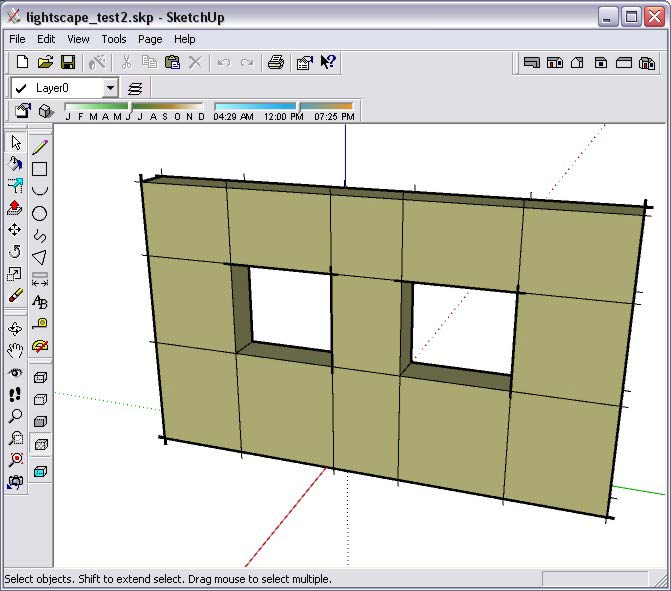The image size is (671, 591).
Task: Select the Arc drawing tool
Action: [40, 191]
